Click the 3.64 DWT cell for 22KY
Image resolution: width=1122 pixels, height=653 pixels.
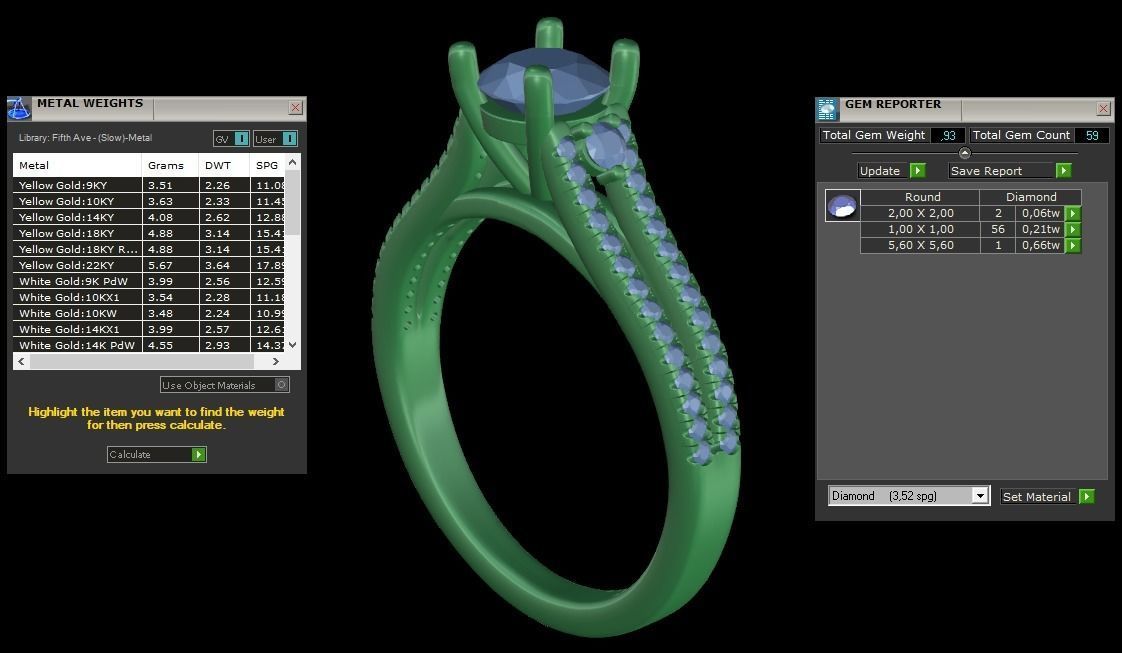[x=225, y=265]
